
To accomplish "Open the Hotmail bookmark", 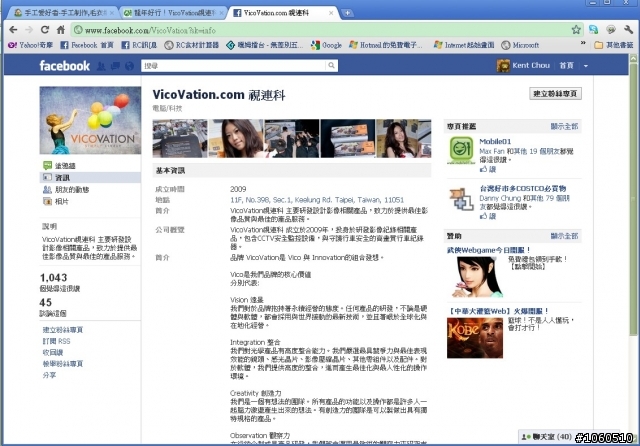I will (x=386, y=45).
